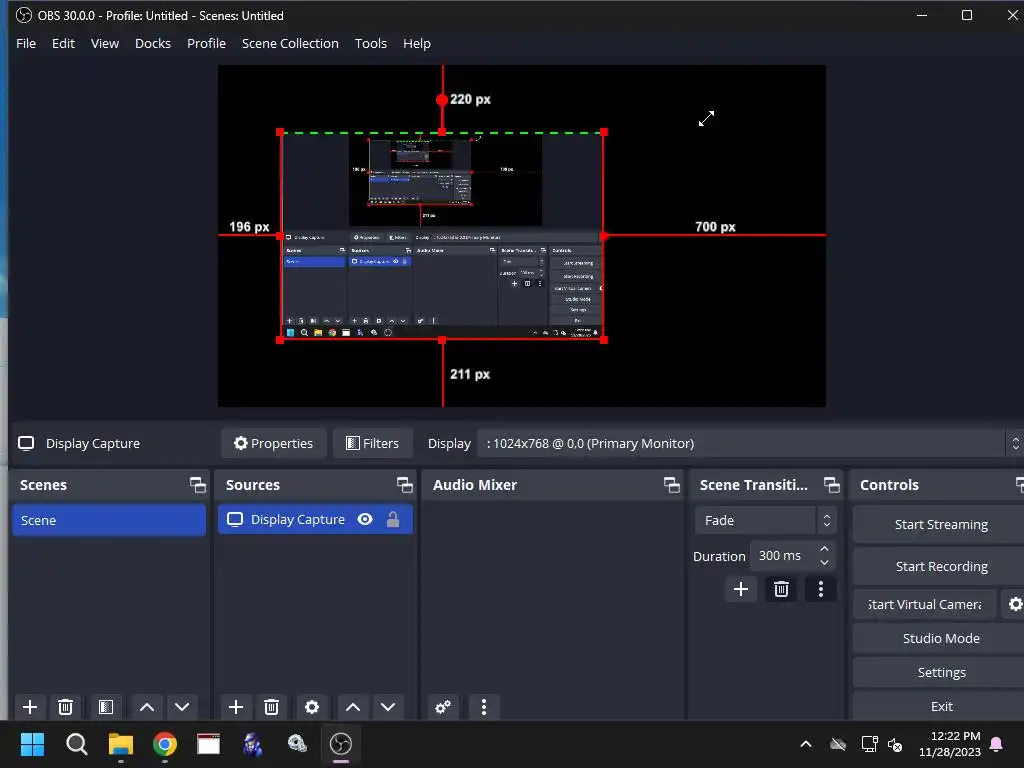The width and height of the screenshot is (1024, 768).
Task: Open Virtual Camera settings gear
Action: point(1015,604)
